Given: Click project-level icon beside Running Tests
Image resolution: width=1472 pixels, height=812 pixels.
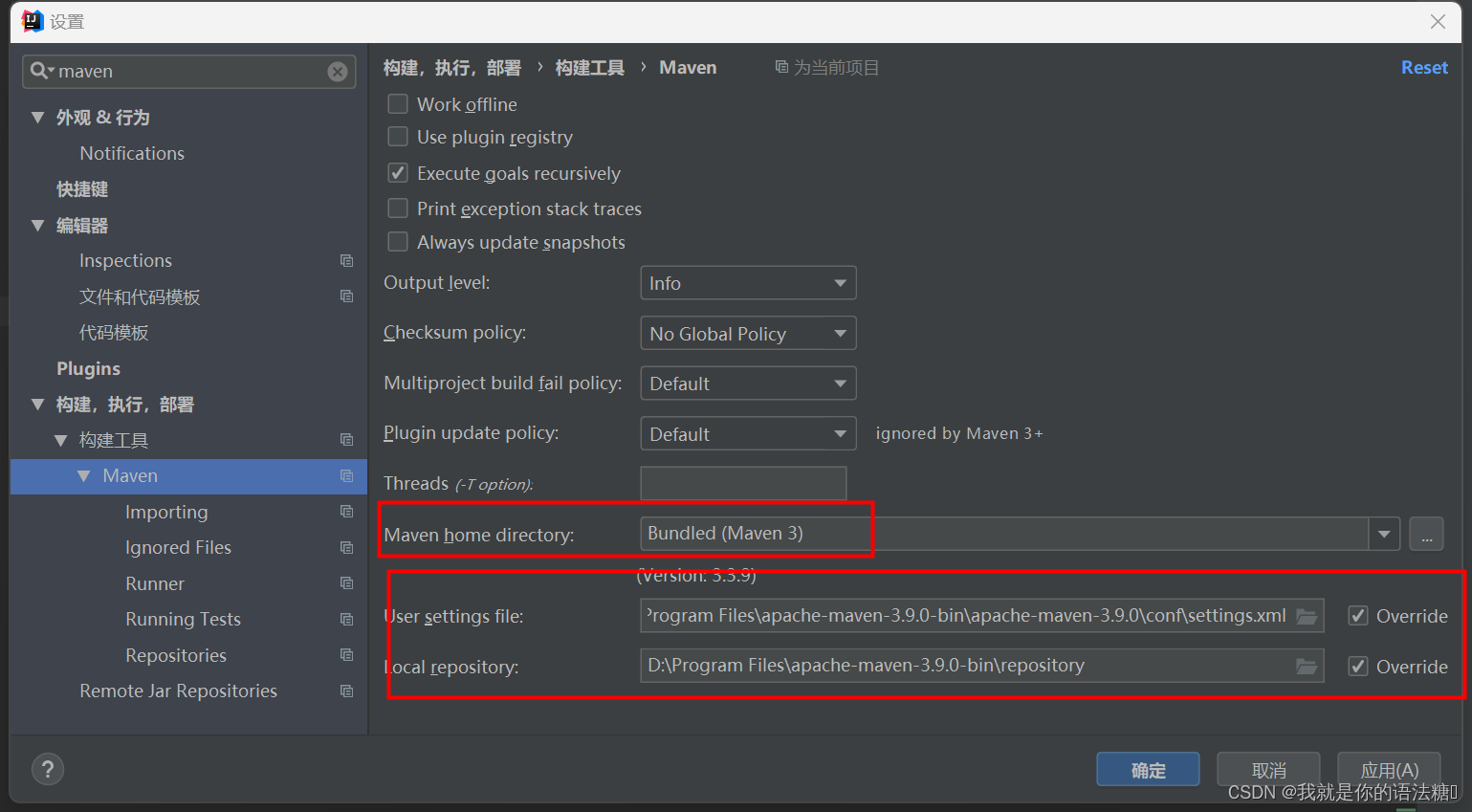Looking at the screenshot, I should pos(346,620).
